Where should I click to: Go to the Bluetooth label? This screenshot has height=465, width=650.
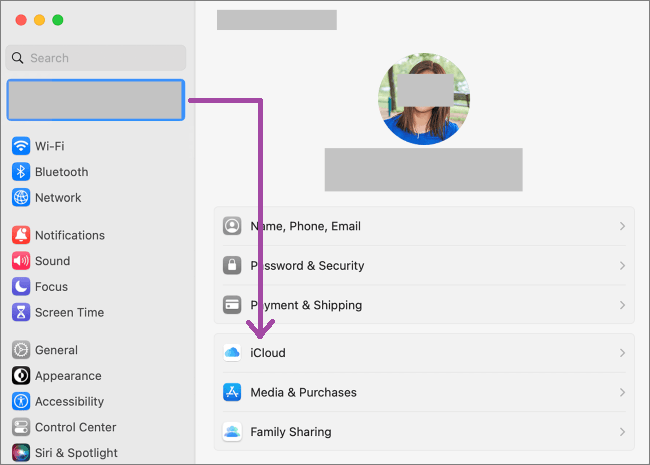click(62, 172)
